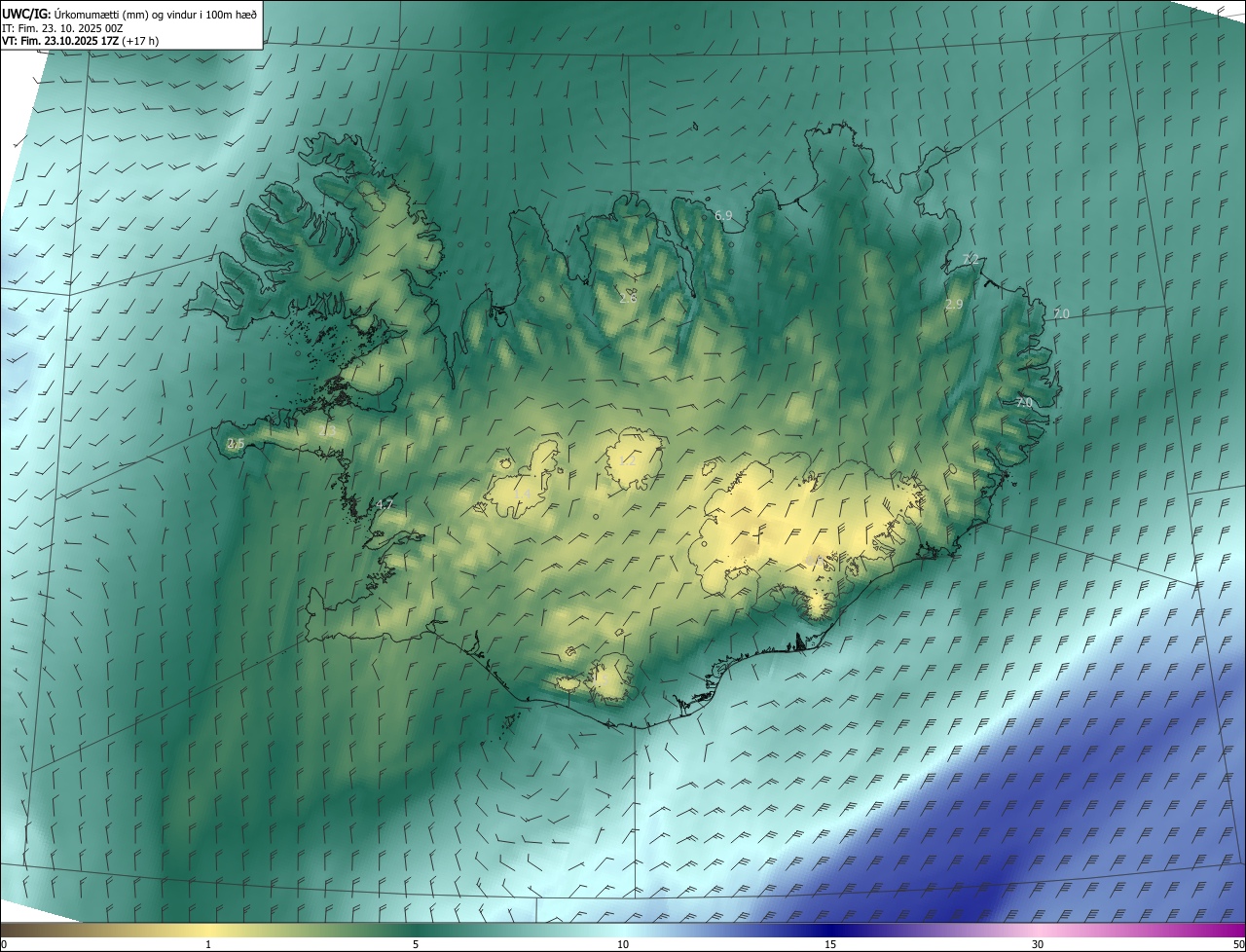This screenshot has height=952, width=1246.
Task: Click the 6.9 value on the north coast
Action: (x=723, y=215)
